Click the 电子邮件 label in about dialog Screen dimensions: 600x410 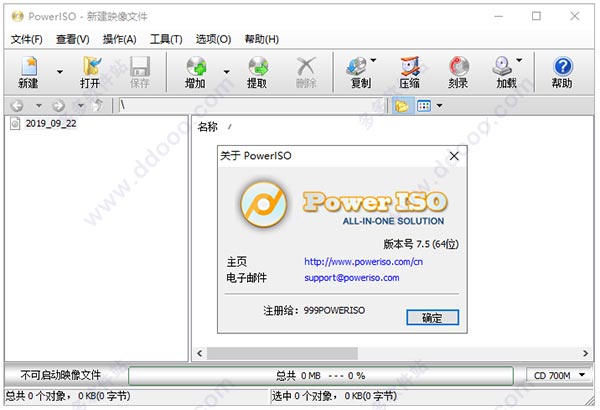246,278
